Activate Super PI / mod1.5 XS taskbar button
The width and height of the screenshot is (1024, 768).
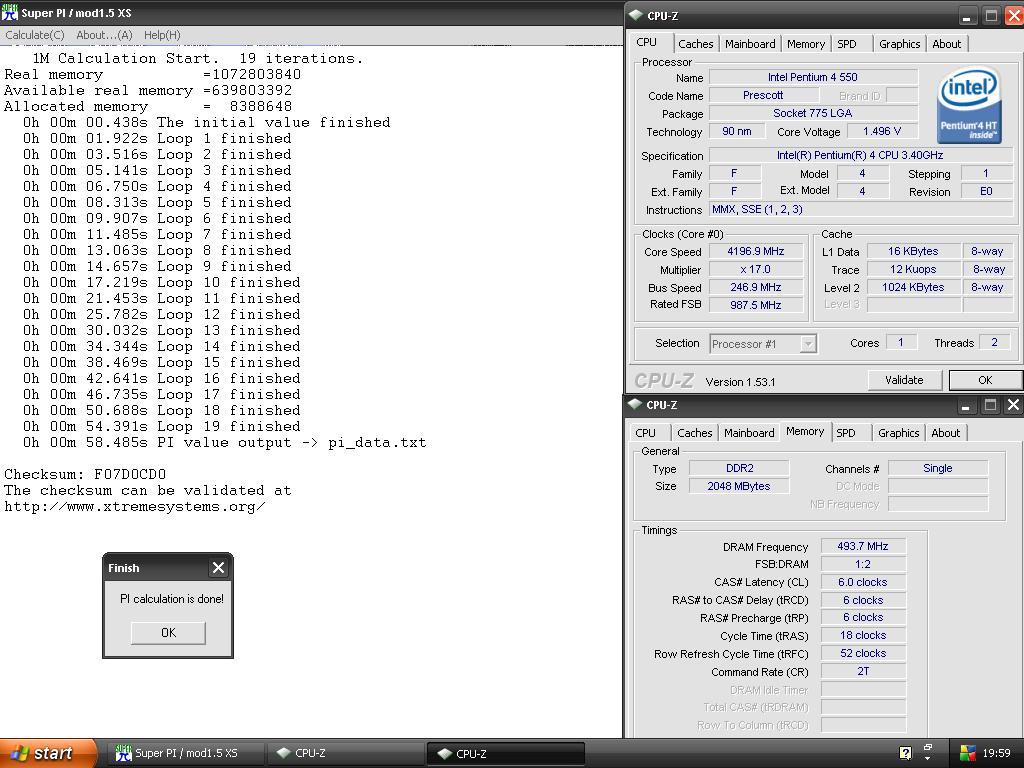[185, 753]
